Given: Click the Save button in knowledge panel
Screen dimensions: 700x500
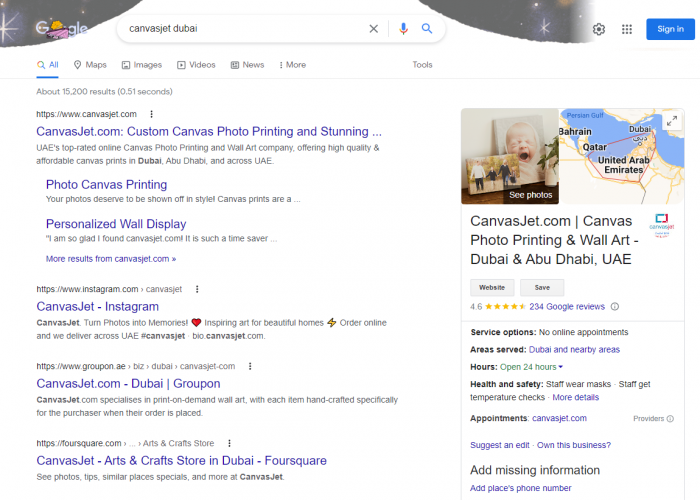Looking at the screenshot, I should click(542, 288).
